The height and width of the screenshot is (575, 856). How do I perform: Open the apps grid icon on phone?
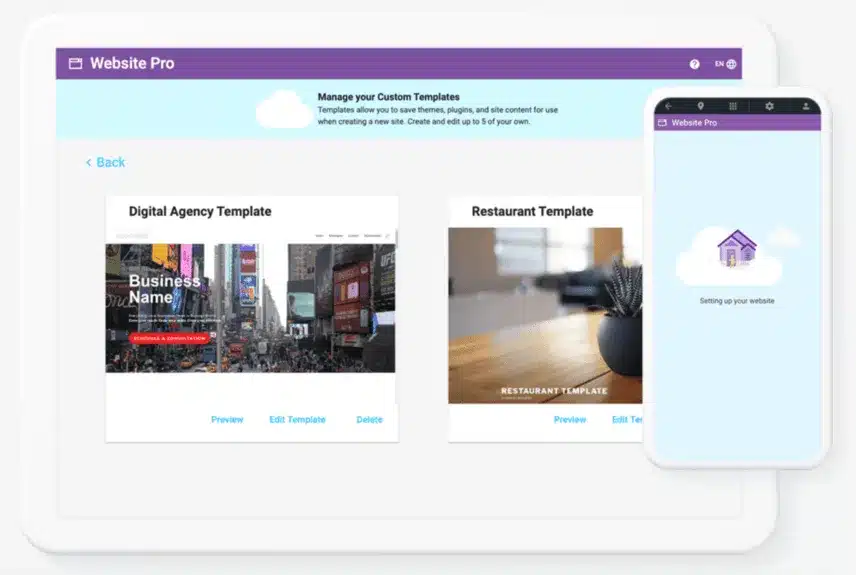click(x=733, y=106)
